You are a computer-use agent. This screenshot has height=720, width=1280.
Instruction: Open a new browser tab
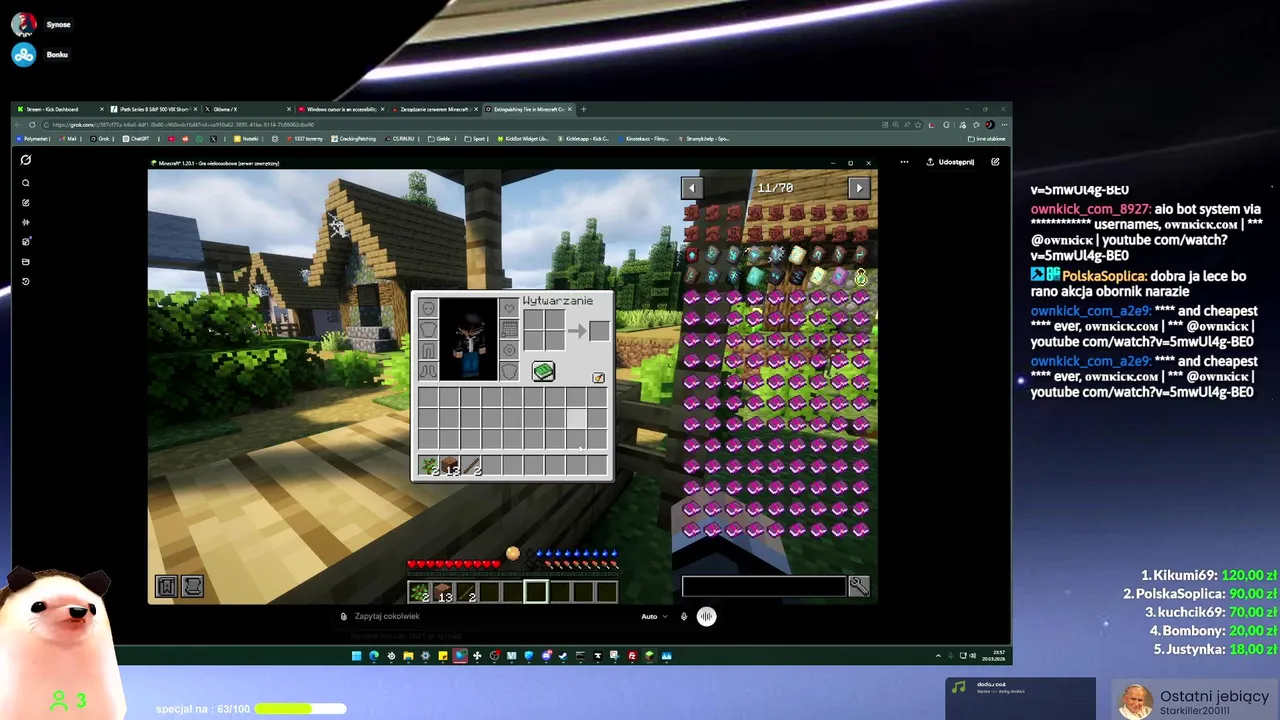(584, 109)
